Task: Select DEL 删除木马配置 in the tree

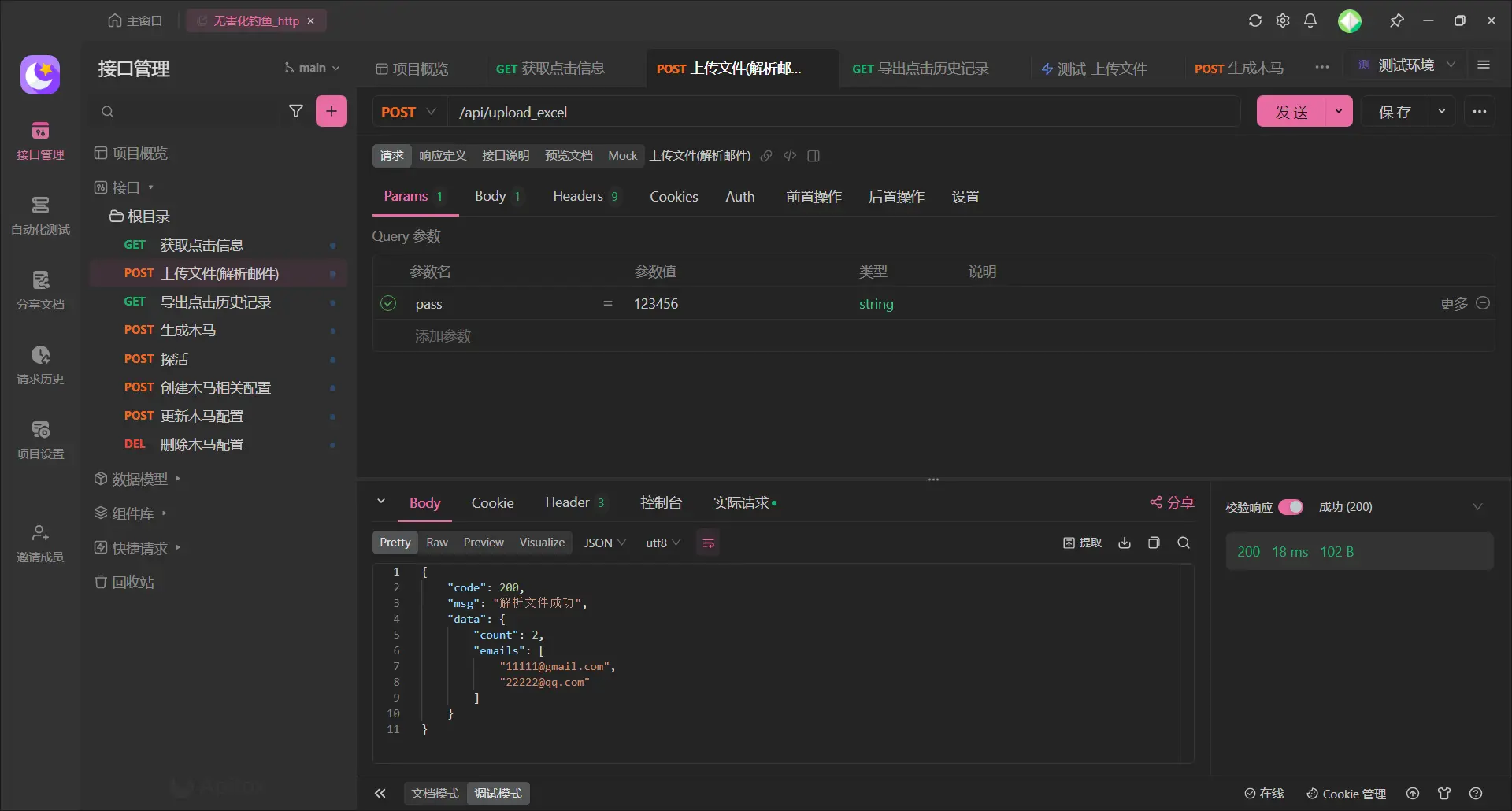Action: coord(219,444)
